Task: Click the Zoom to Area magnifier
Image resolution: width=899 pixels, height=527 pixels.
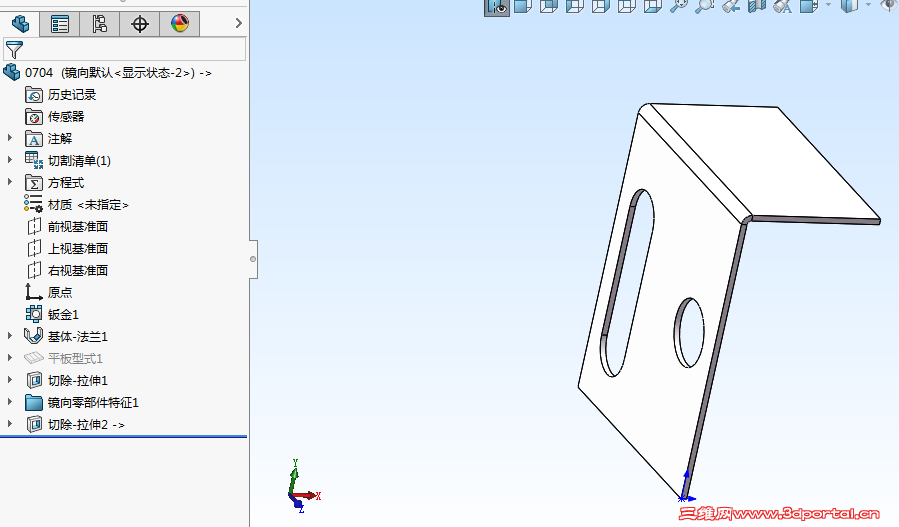Action: click(x=705, y=6)
